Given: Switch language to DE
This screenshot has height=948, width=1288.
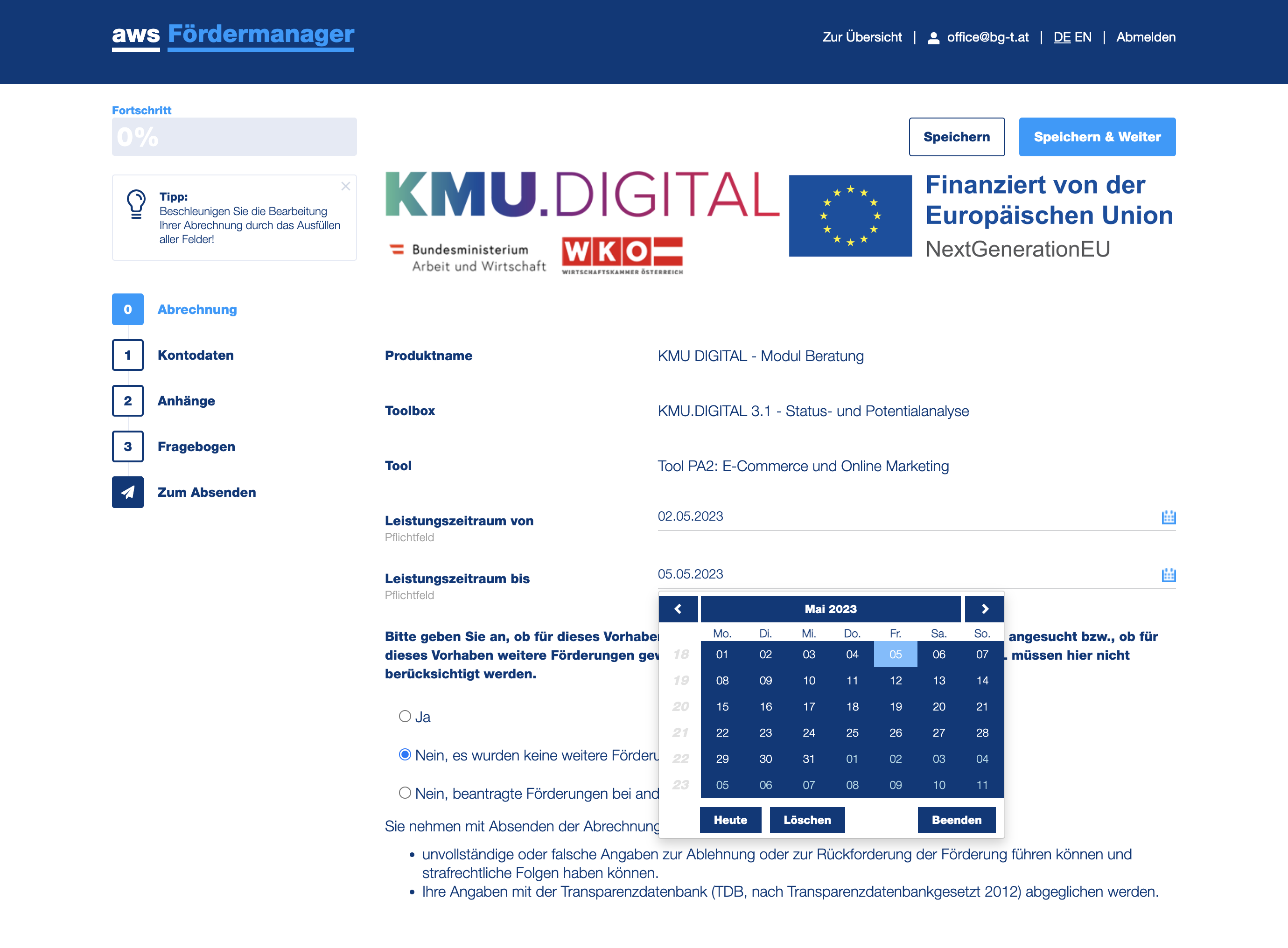Looking at the screenshot, I should pos(1062,37).
